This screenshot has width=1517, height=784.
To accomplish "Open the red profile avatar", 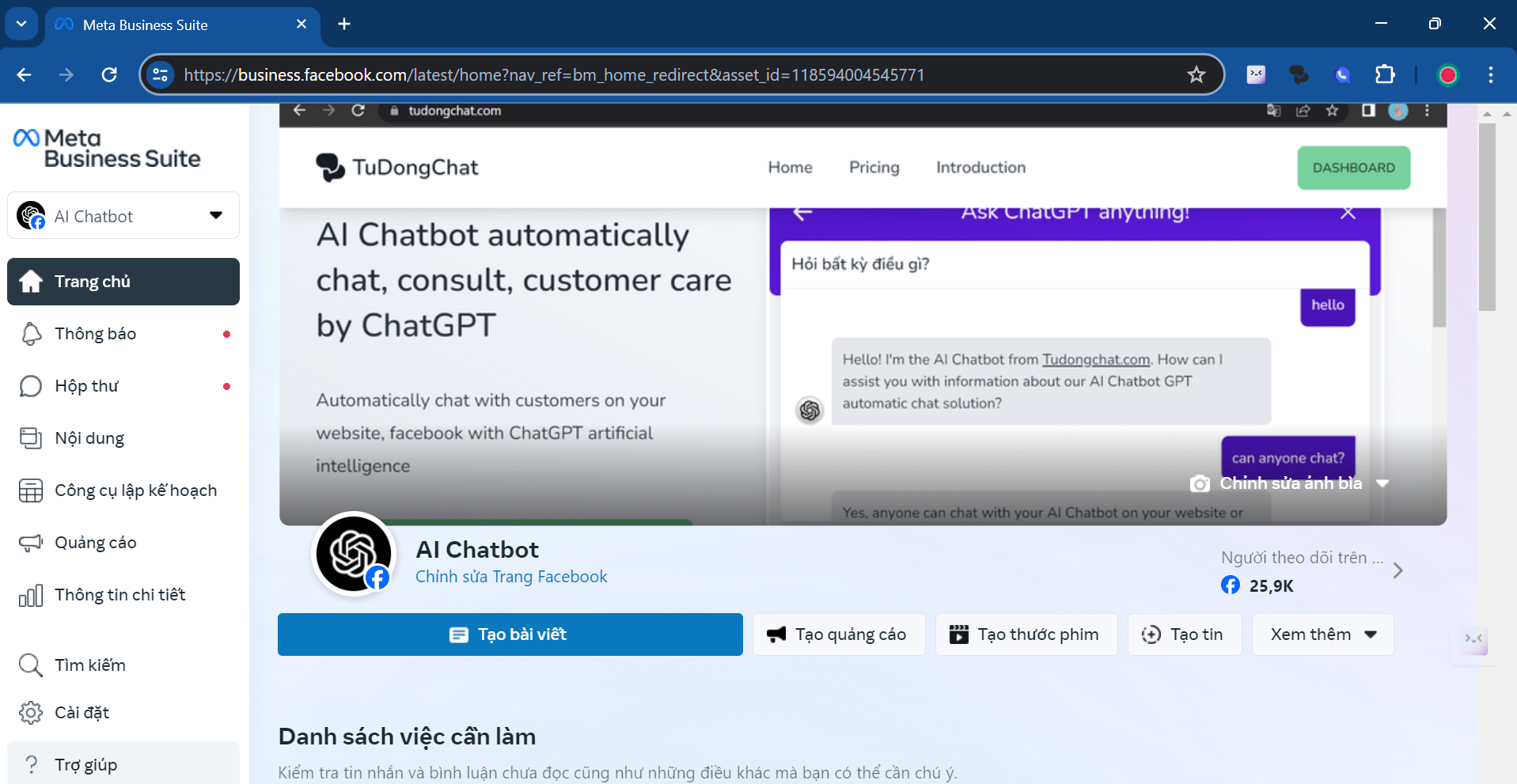I will [1447, 75].
